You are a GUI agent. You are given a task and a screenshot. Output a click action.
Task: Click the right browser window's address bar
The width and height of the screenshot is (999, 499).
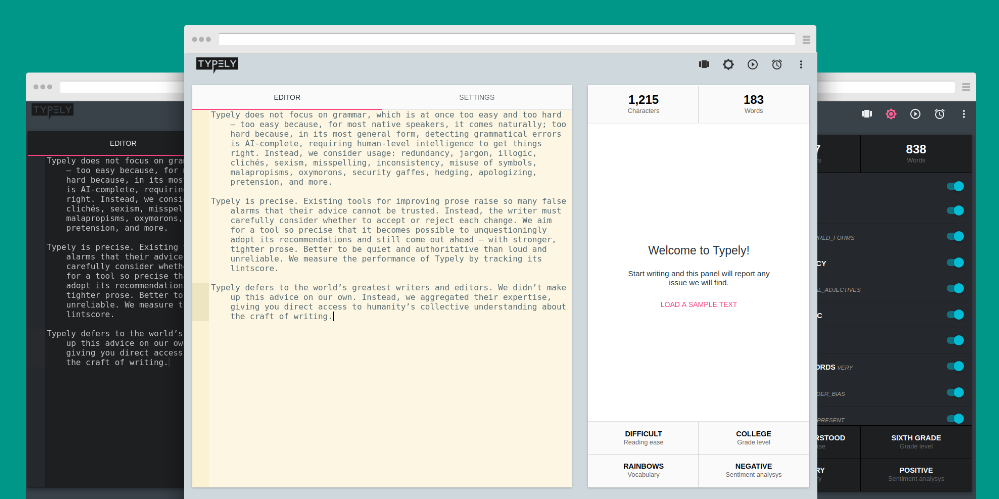coord(886,87)
